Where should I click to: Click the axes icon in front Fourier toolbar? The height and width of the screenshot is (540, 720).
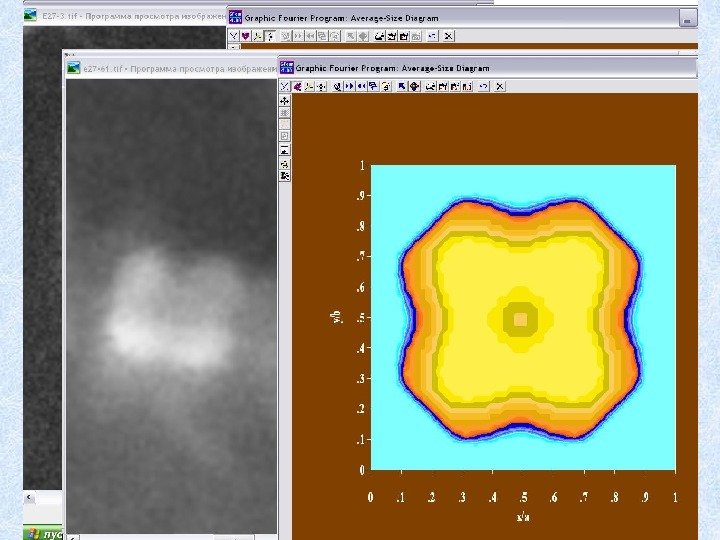pos(309,86)
